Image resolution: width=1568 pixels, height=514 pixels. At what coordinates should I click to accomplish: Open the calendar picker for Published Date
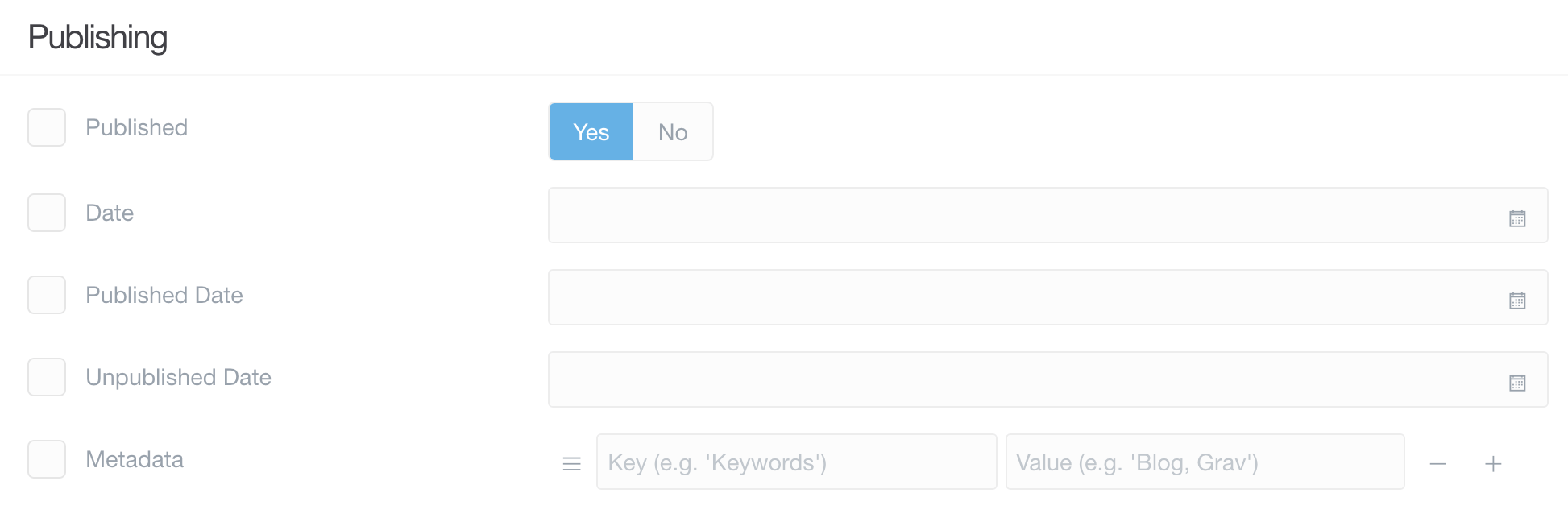click(x=1518, y=299)
